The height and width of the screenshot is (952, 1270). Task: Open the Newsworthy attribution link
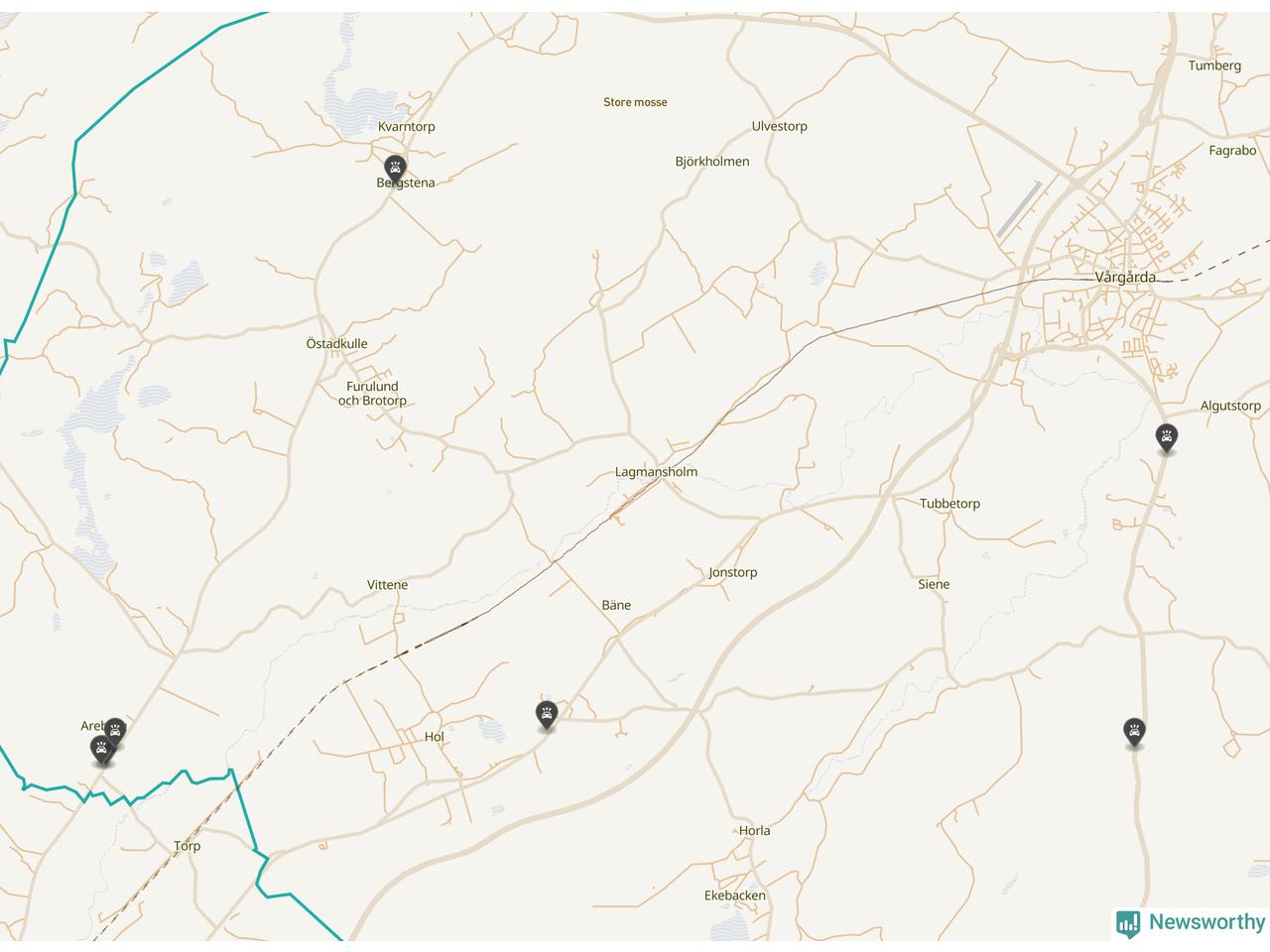tap(1191, 922)
